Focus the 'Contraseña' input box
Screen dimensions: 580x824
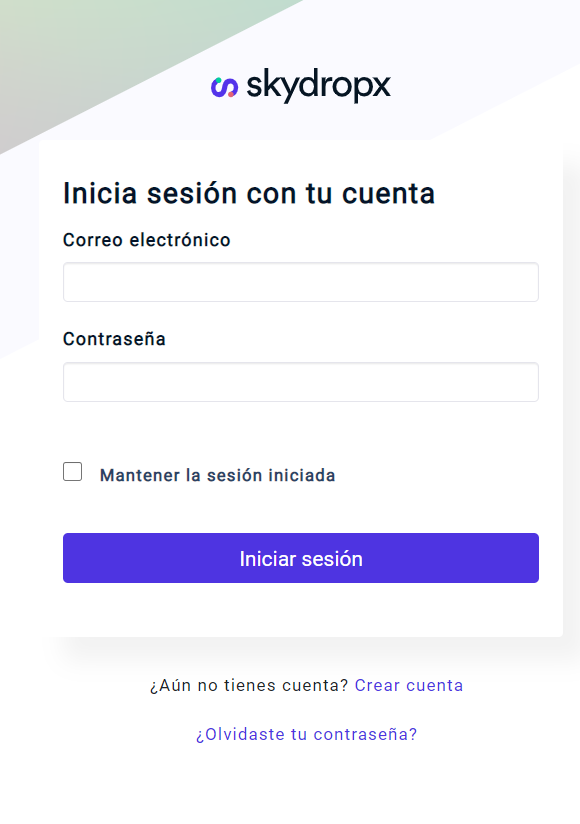(x=300, y=382)
